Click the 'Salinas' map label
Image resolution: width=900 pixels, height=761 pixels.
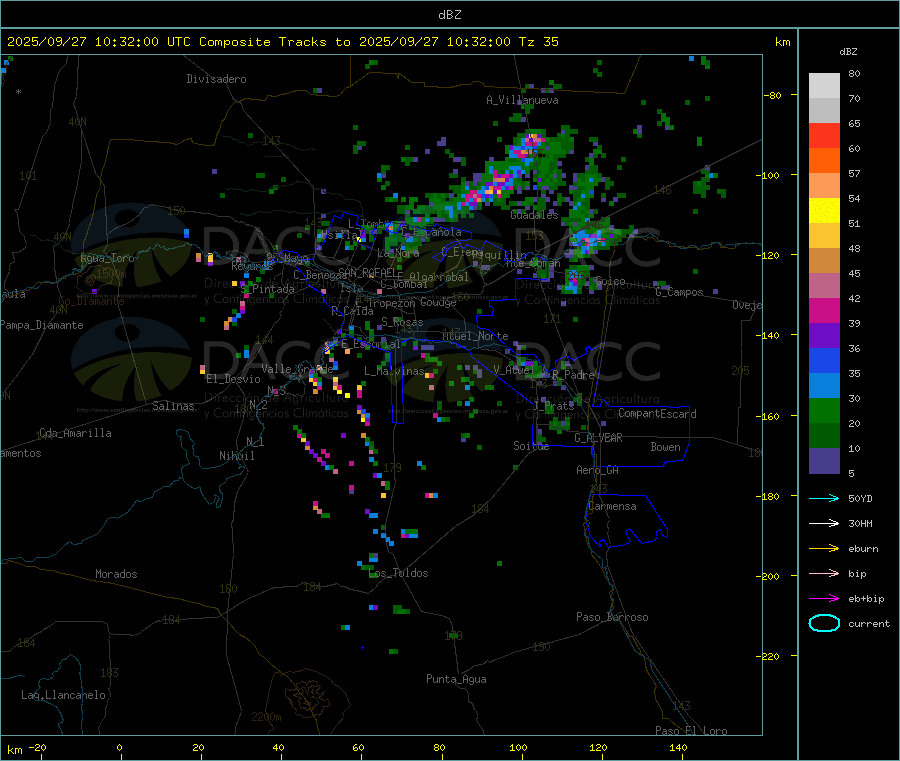coord(173,406)
